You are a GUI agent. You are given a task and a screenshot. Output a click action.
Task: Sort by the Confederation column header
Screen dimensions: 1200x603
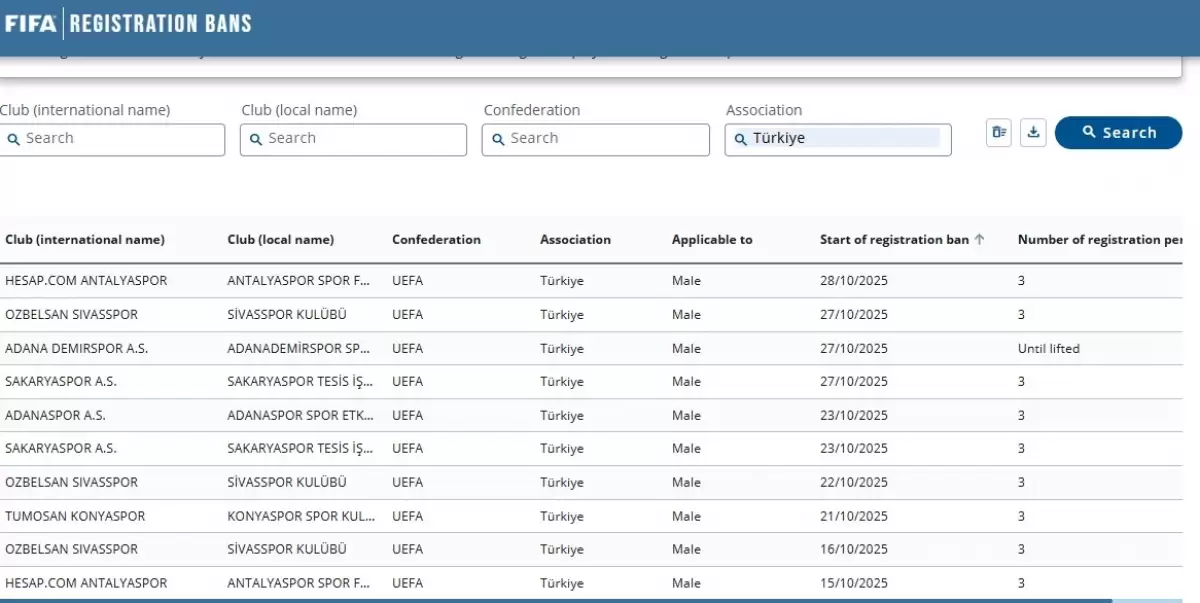point(436,240)
